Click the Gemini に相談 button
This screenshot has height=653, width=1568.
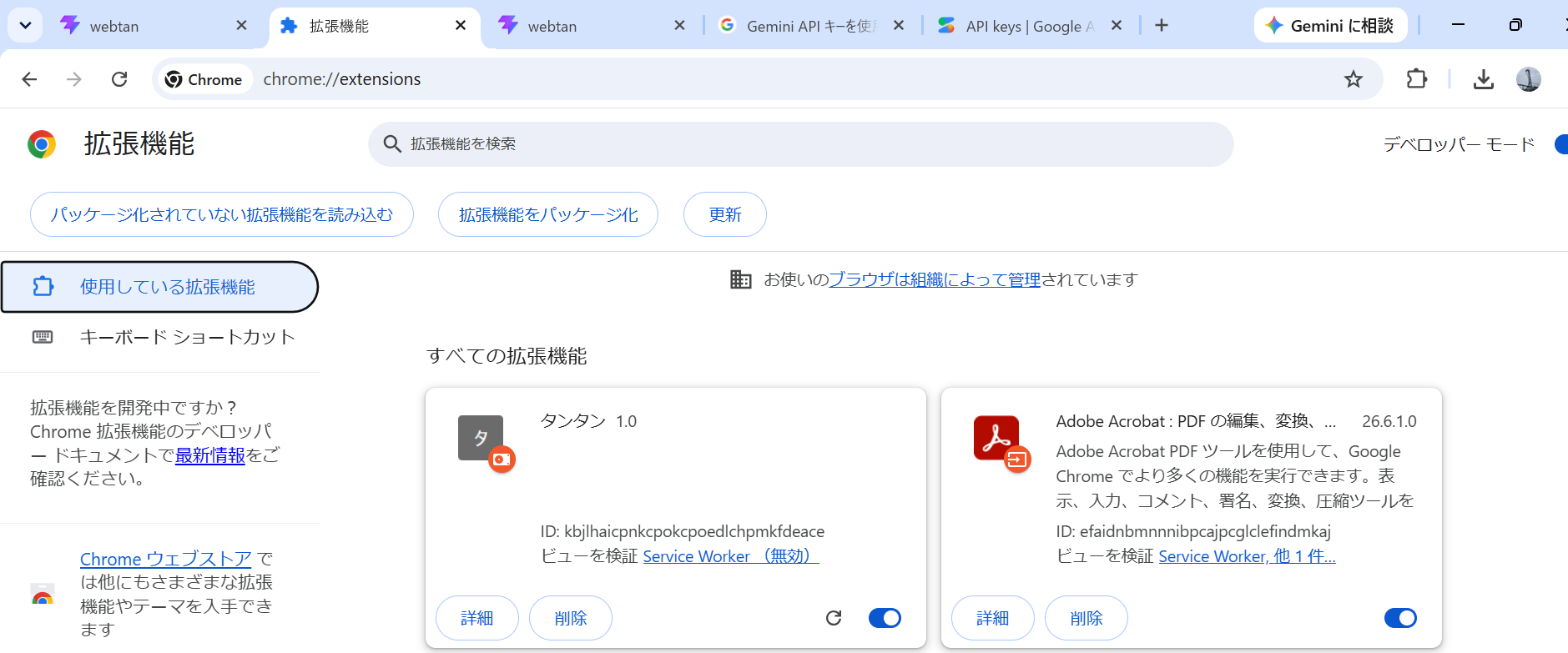point(1330,26)
